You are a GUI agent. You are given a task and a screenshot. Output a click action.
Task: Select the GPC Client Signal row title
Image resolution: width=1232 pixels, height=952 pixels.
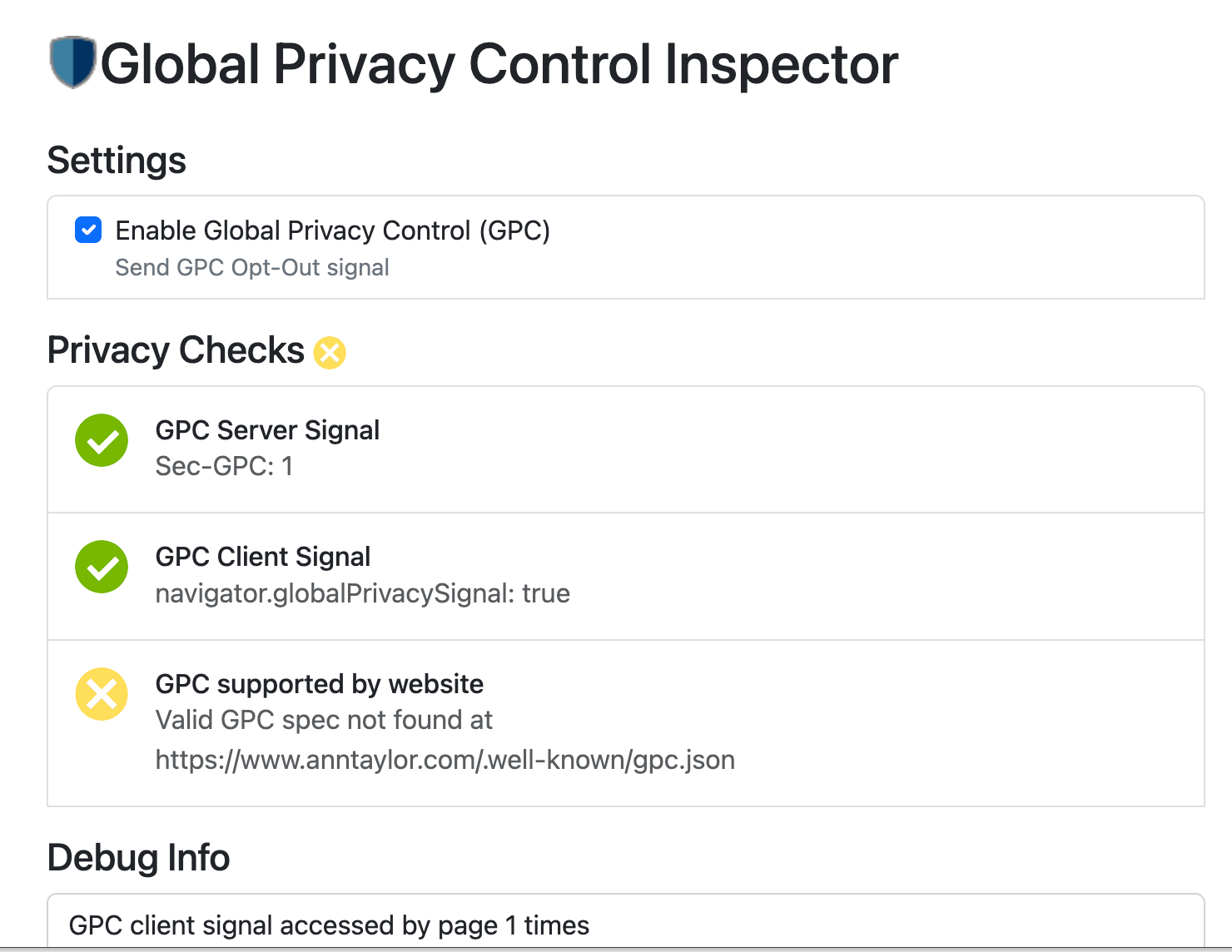262,557
